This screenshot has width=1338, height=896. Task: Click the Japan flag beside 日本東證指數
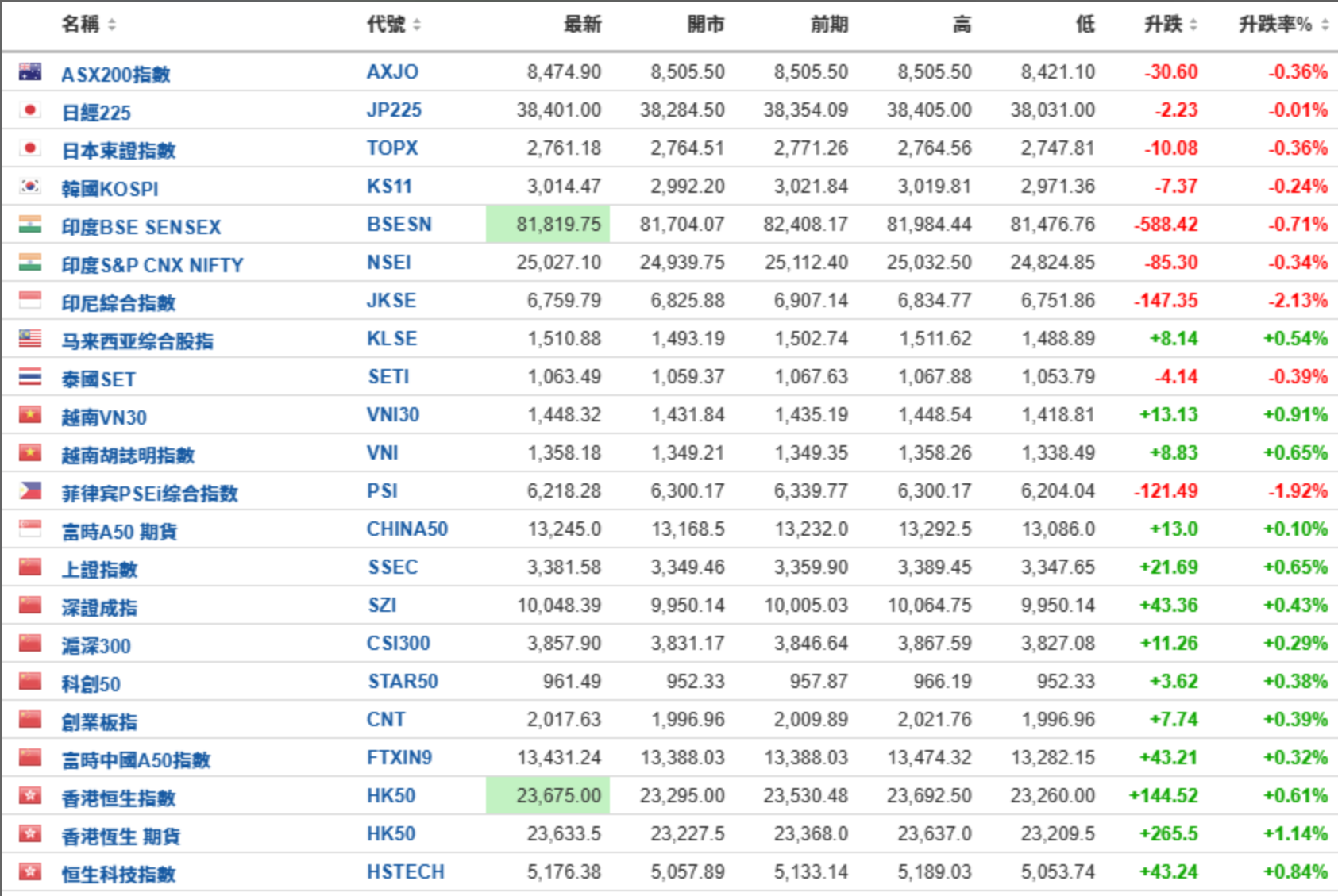point(30,148)
